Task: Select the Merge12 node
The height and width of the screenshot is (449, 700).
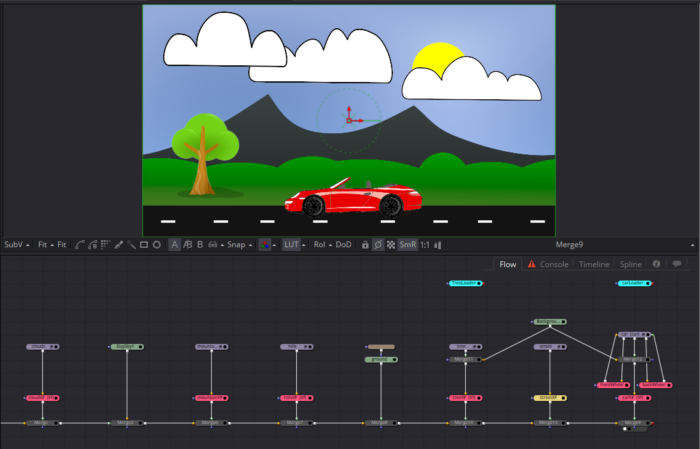Action: 634,359
